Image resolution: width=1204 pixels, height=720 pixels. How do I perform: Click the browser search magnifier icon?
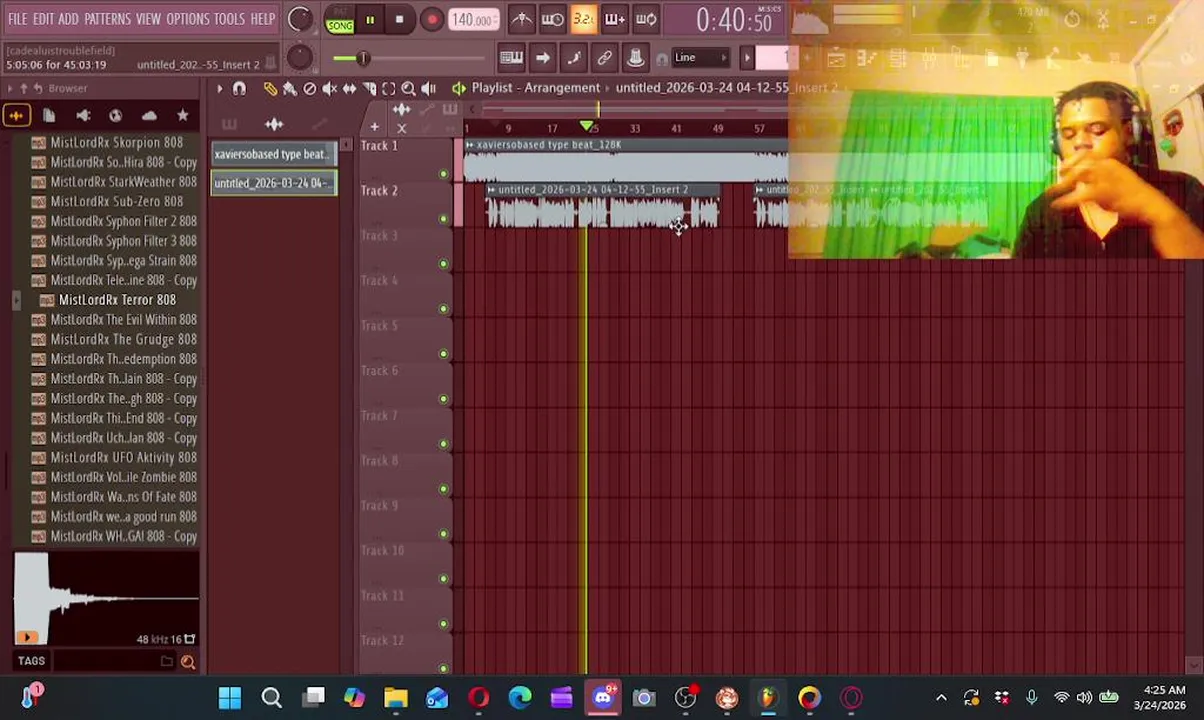pos(187,661)
